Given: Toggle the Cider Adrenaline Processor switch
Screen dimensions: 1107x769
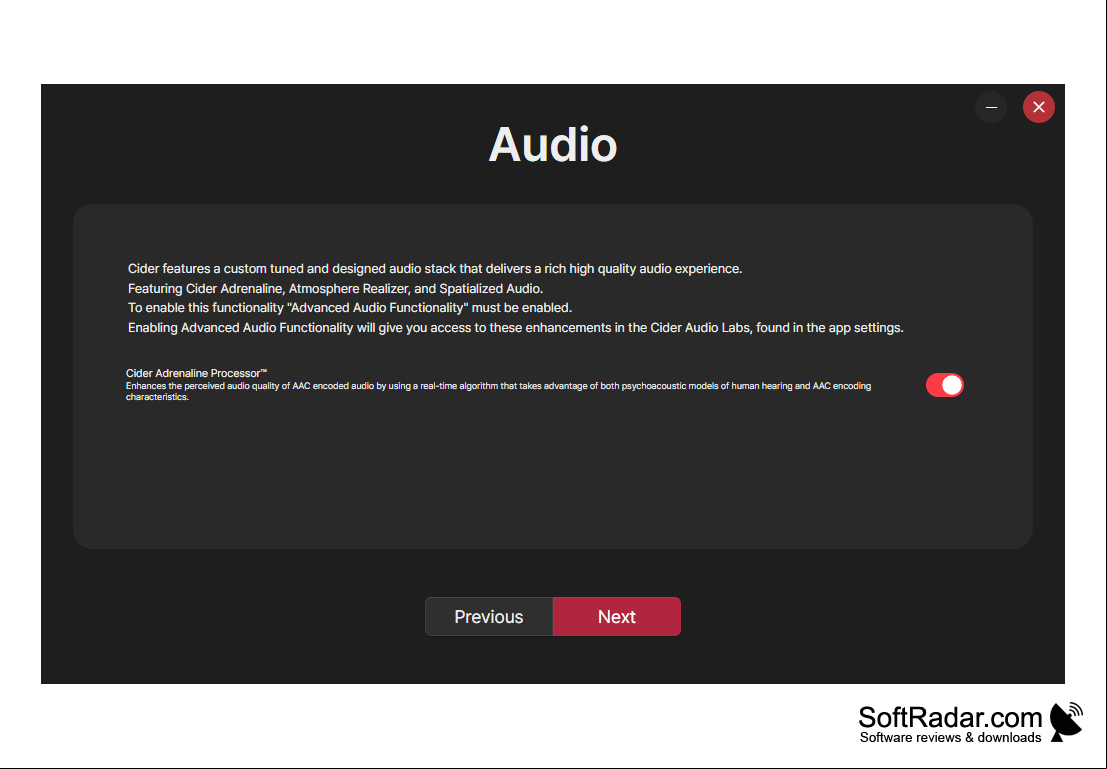Looking at the screenshot, I should pyautogui.click(x=945, y=385).
